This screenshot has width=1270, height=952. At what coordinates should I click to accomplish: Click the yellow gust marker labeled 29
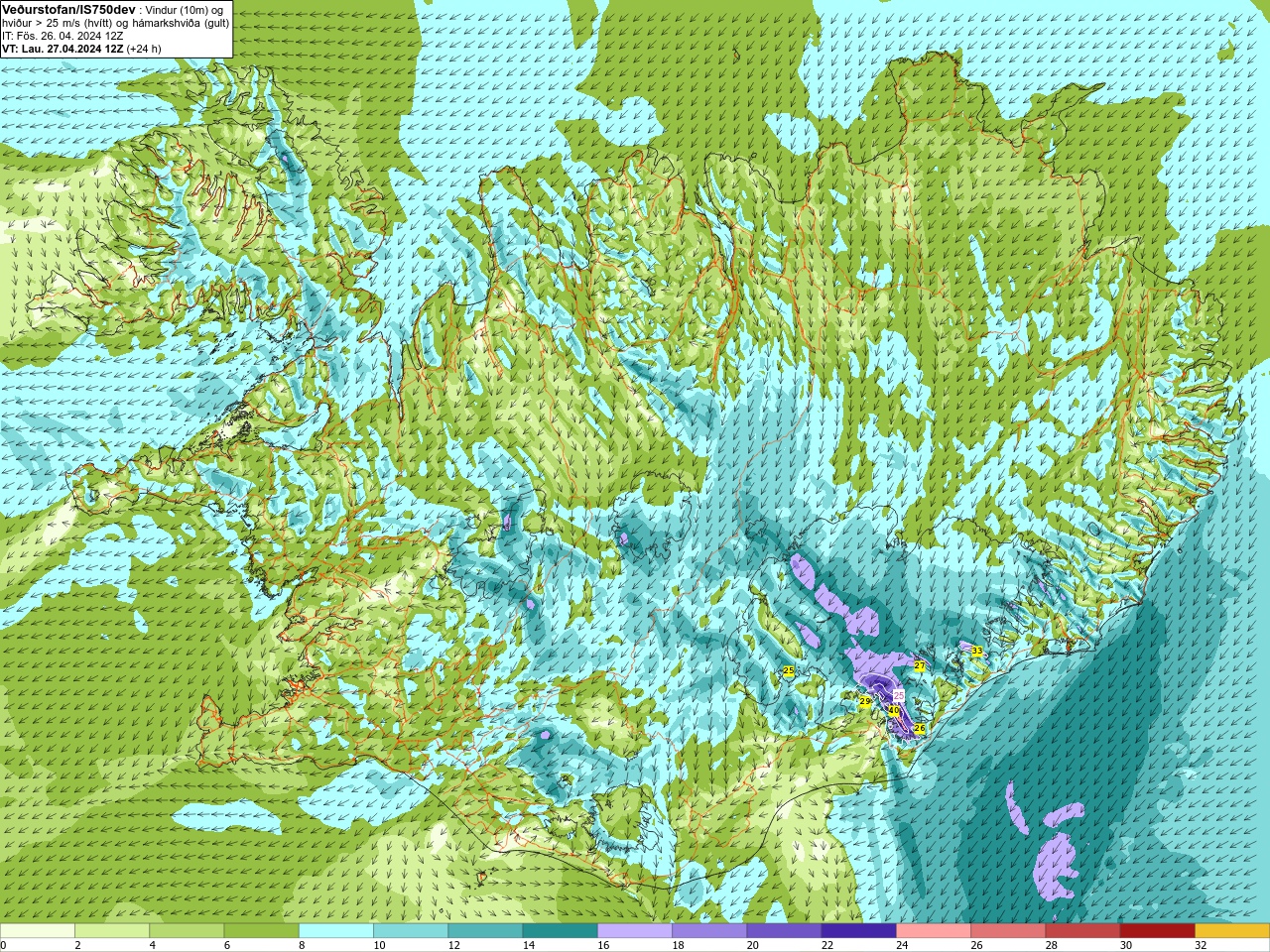pyautogui.click(x=865, y=701)
